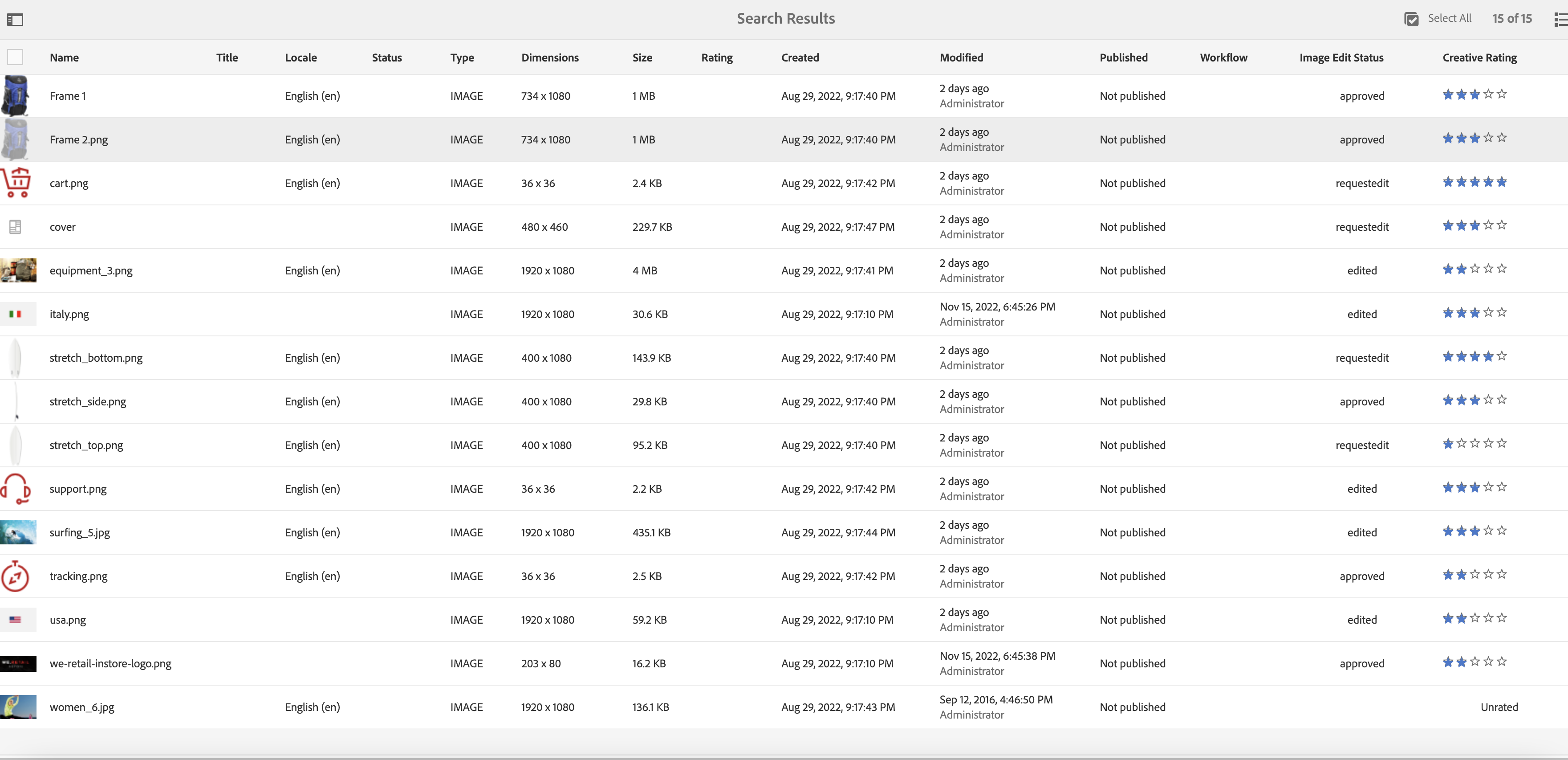Open the we-retail-instore-logo.png thumbnail
Image resolution: width=1568 pixels, height=760 pixels.
(19, 663)
